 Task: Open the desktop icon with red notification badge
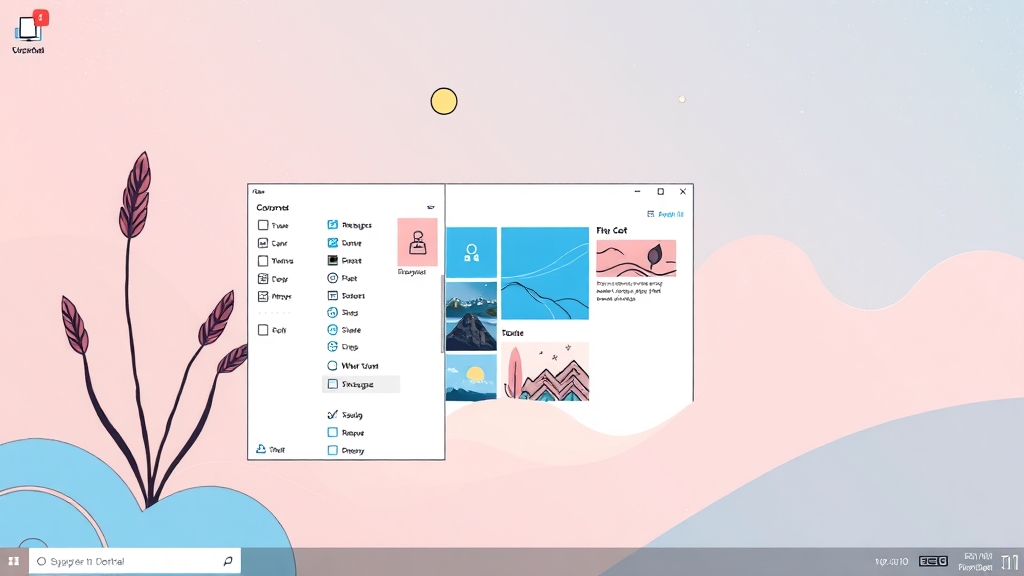pyautogui.click(x=29, y=32)
